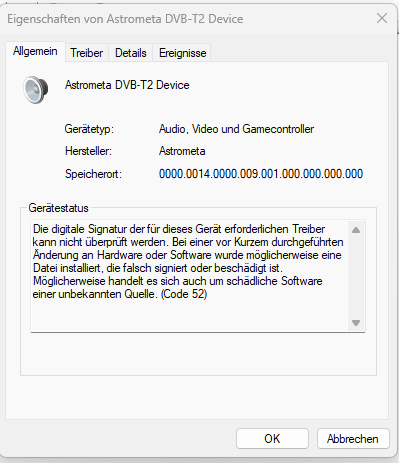Click the Hersteller value 'Astrometa'
The width and height of the screenshot is (399, 463).
[x=182, y=151]
